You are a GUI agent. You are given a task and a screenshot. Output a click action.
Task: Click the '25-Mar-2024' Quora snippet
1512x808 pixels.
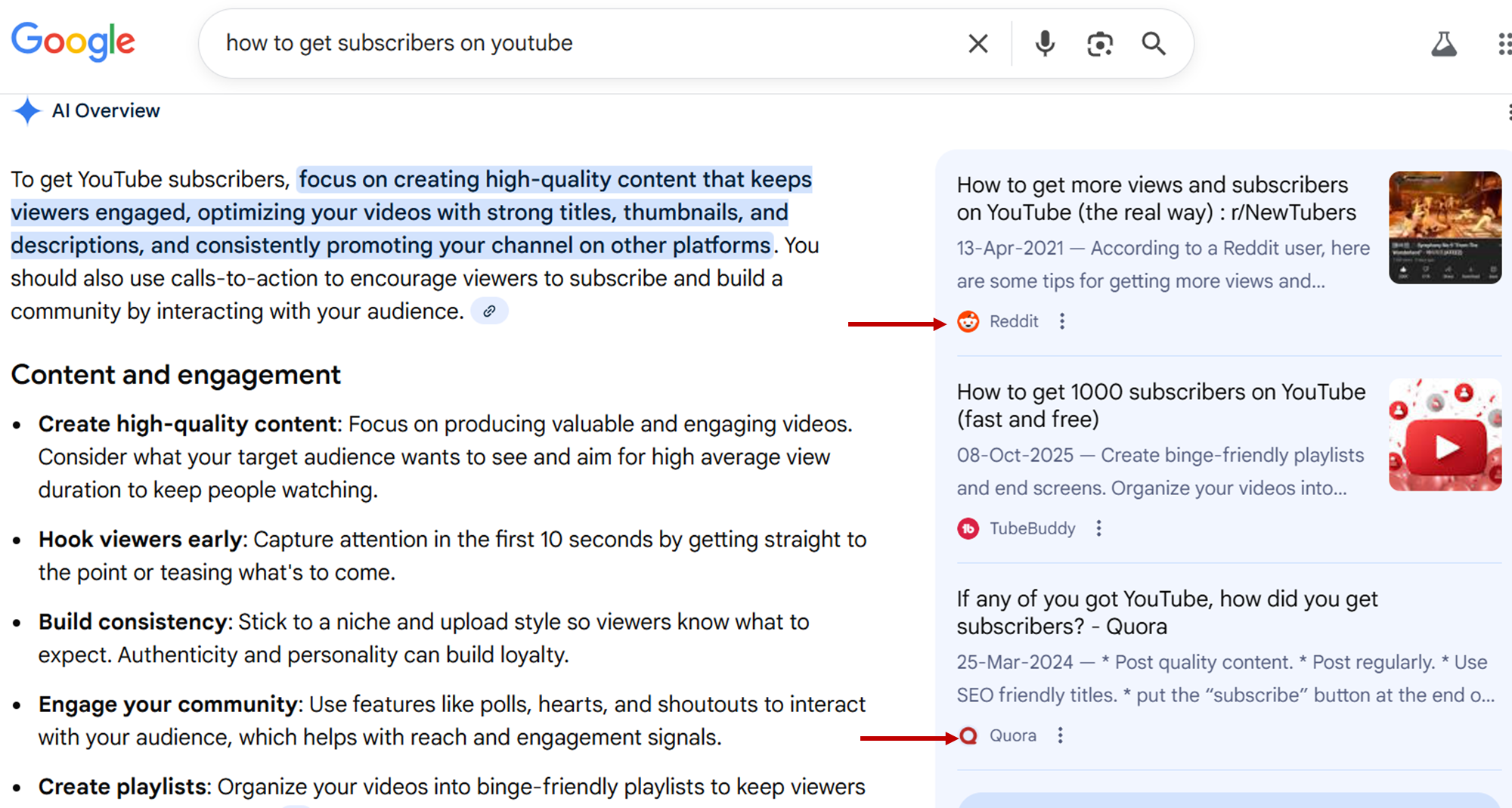[x=1225, y=679]
